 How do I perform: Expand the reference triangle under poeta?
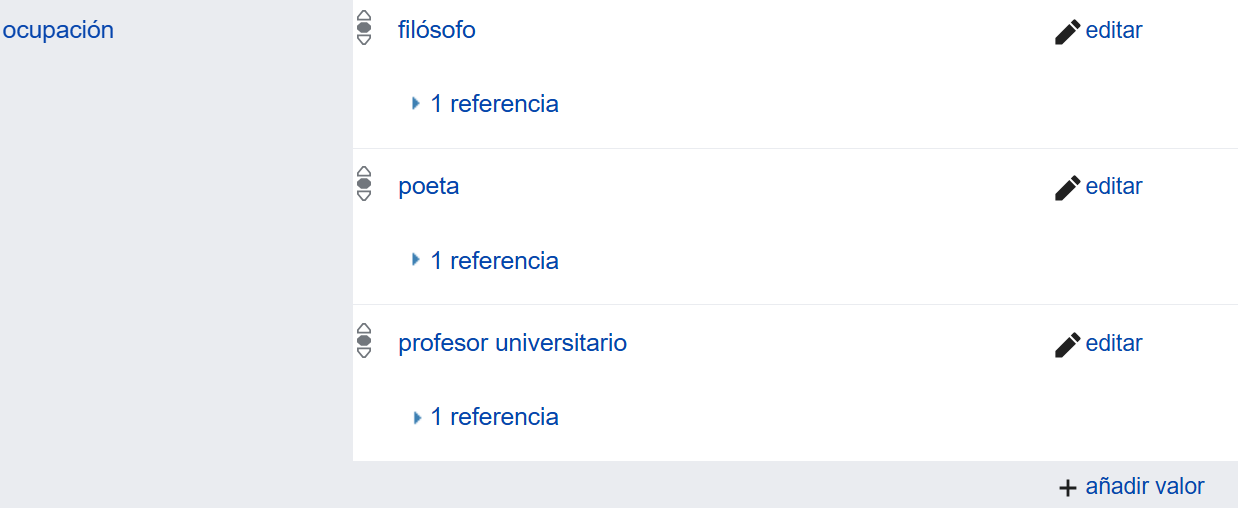(x=416, y=260)
